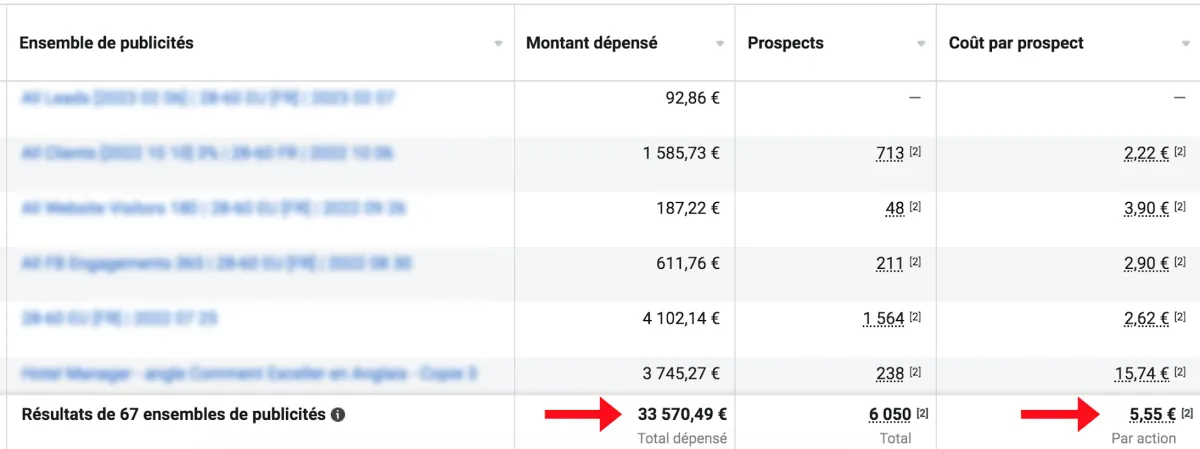Viewport: 1200px width, 449px height.
Task: Click the [2] footnote icon beside 6 050 total
Action: 922,414
